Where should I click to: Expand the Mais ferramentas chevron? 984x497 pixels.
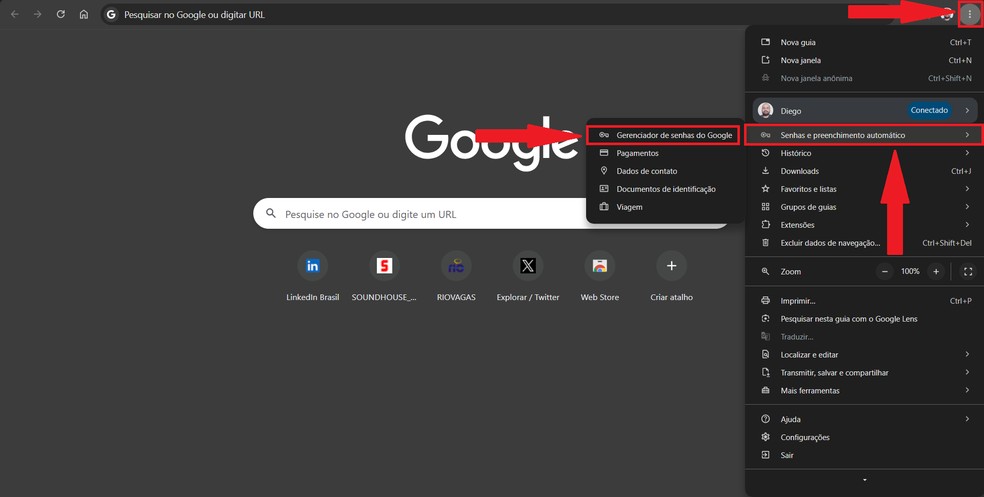click(967, 390)
